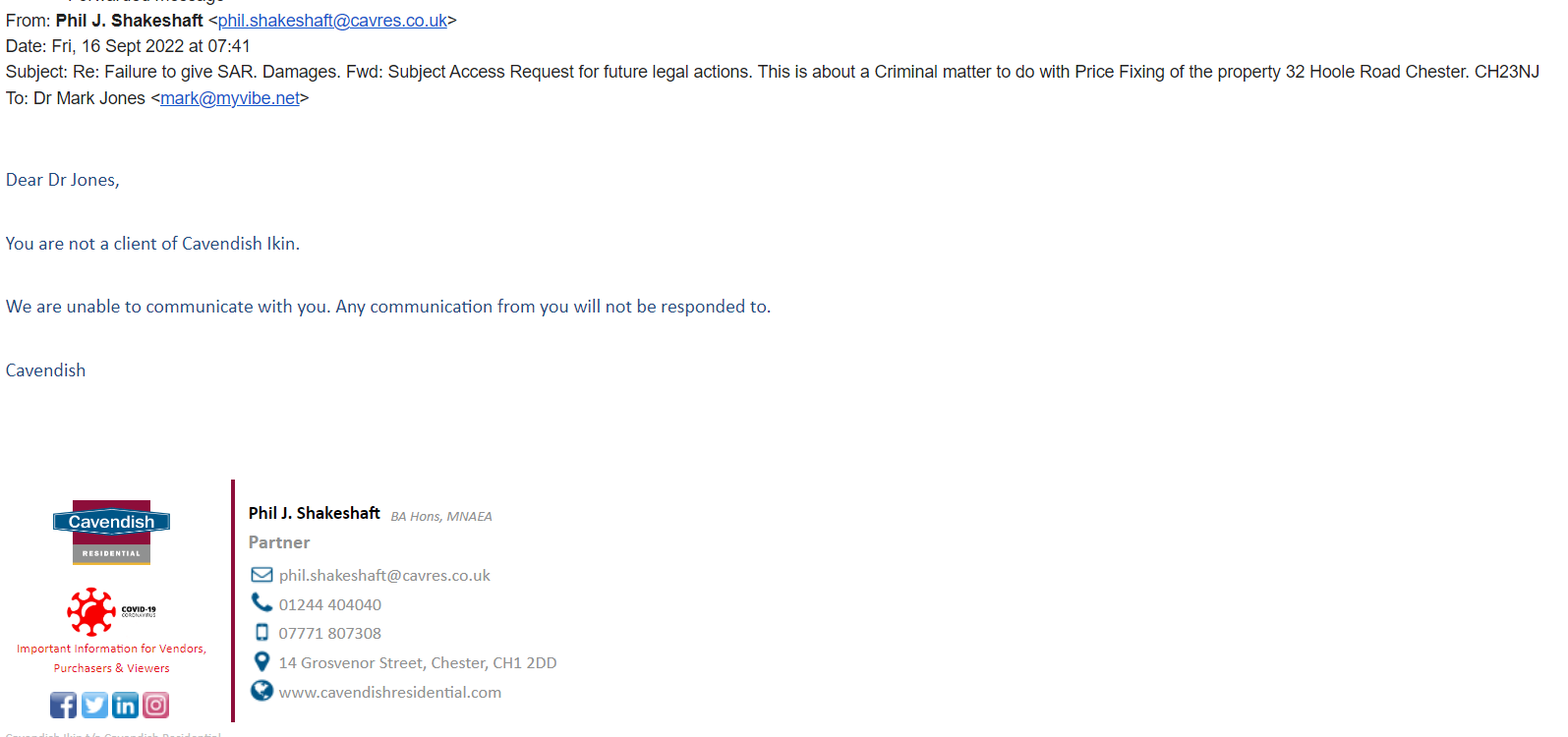Click Important Information for Vendors link
Screen dimensions: 1568x737
(111, 649)
